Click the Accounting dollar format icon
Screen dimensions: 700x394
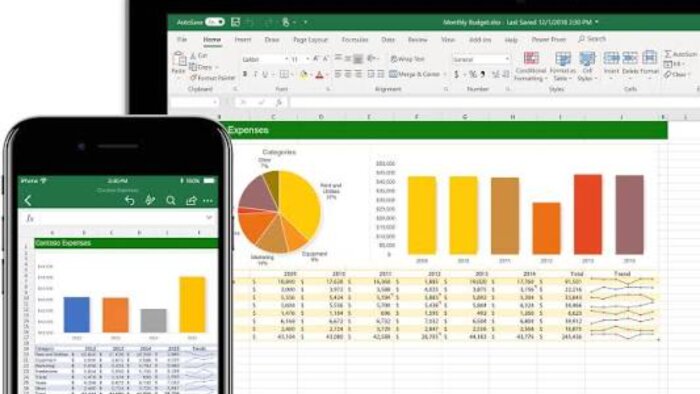[456, 75]
